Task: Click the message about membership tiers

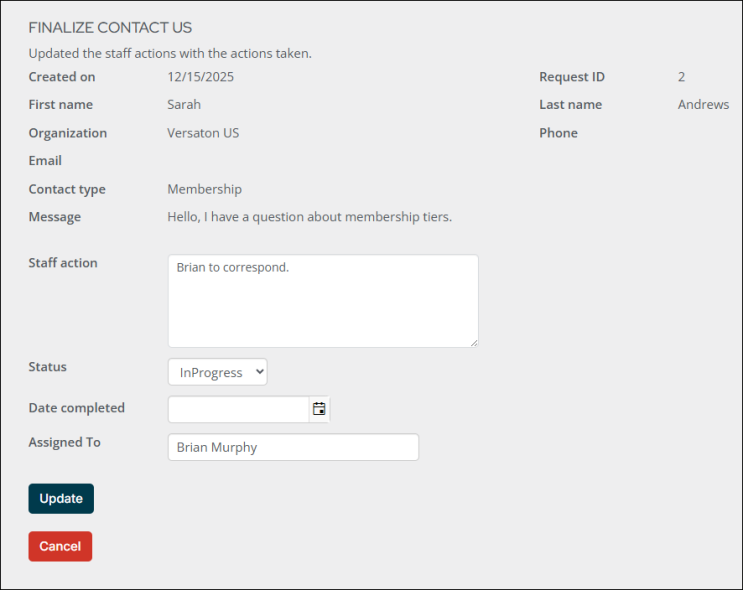Action: pos(309,217)
